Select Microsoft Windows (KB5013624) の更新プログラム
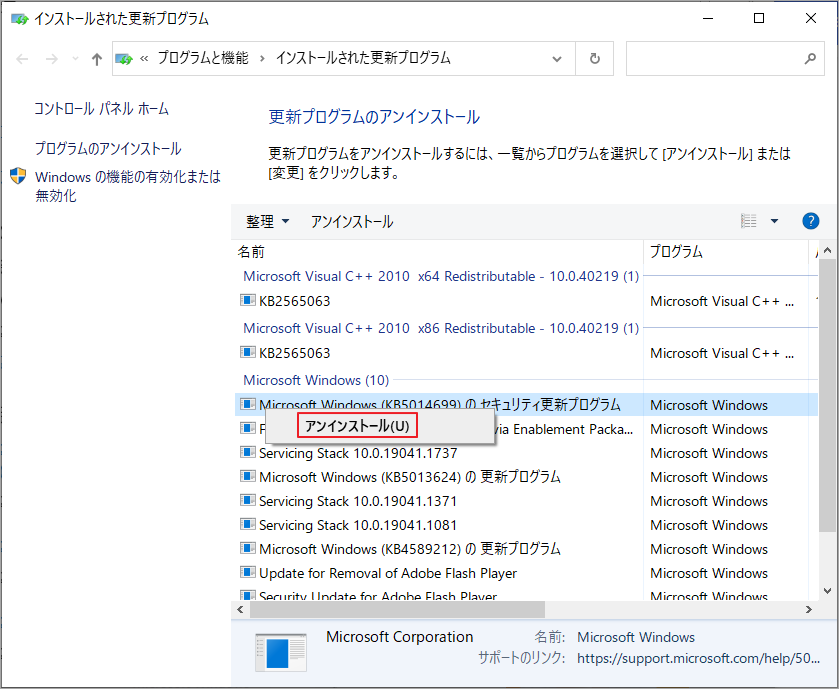Viewport: 839px width, 689px height. coord(409,477)
